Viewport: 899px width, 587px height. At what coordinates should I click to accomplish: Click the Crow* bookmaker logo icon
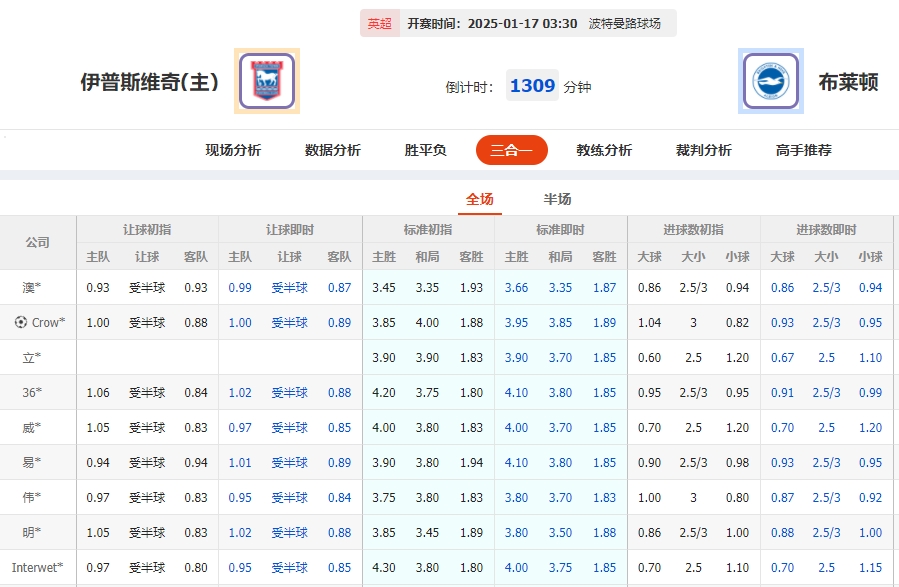[21, 322]
